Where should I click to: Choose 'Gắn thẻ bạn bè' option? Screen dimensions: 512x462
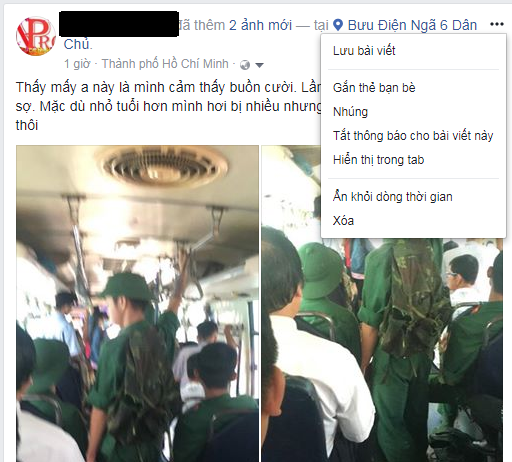[x=374, y=88]
